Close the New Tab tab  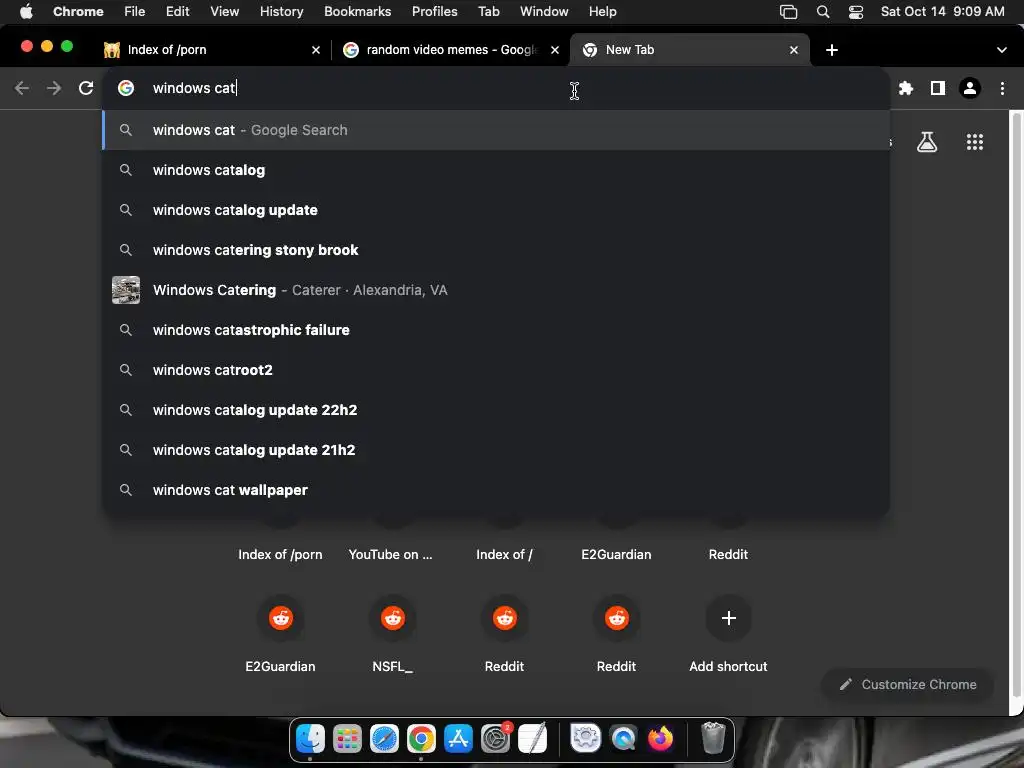(x=793, y=50)
